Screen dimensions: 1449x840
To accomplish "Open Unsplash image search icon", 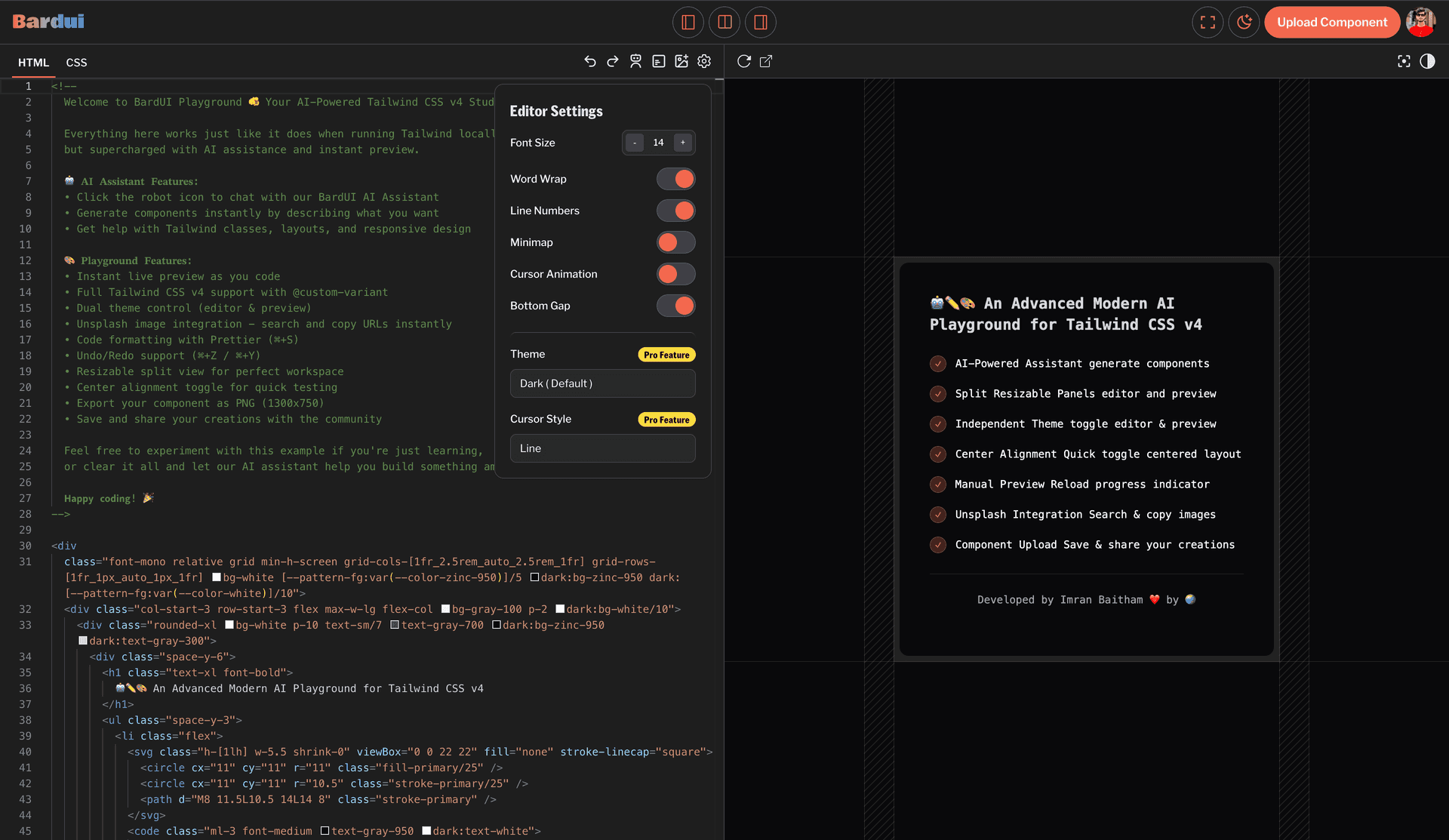I will [681, 61].
